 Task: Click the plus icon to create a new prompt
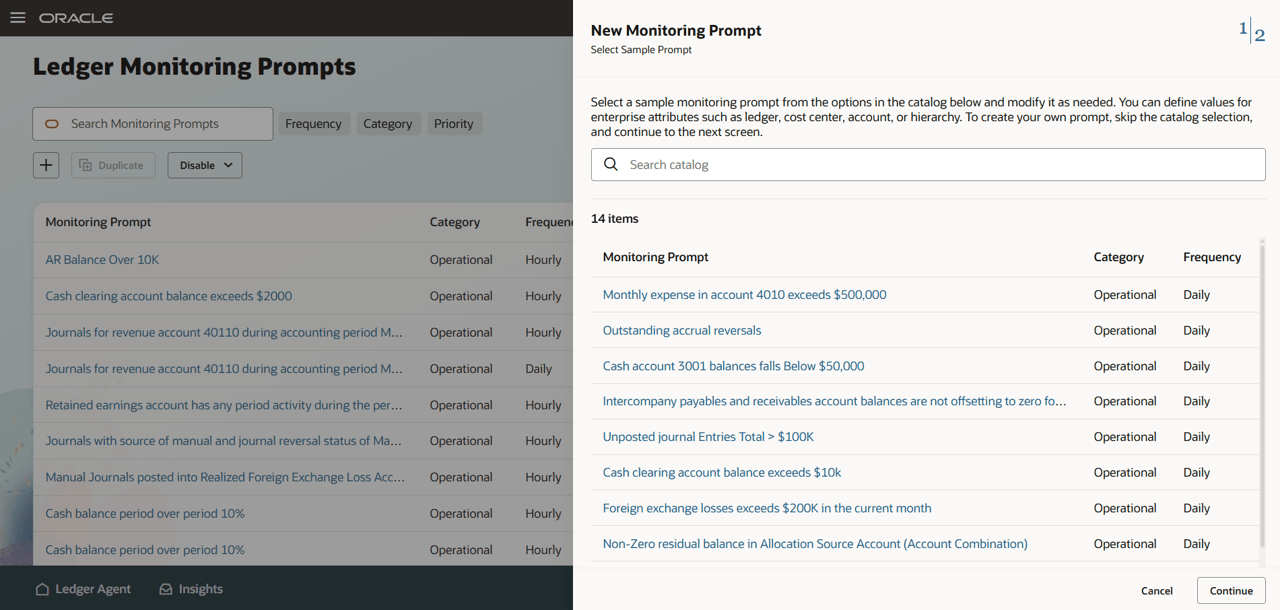coord(45,164)
